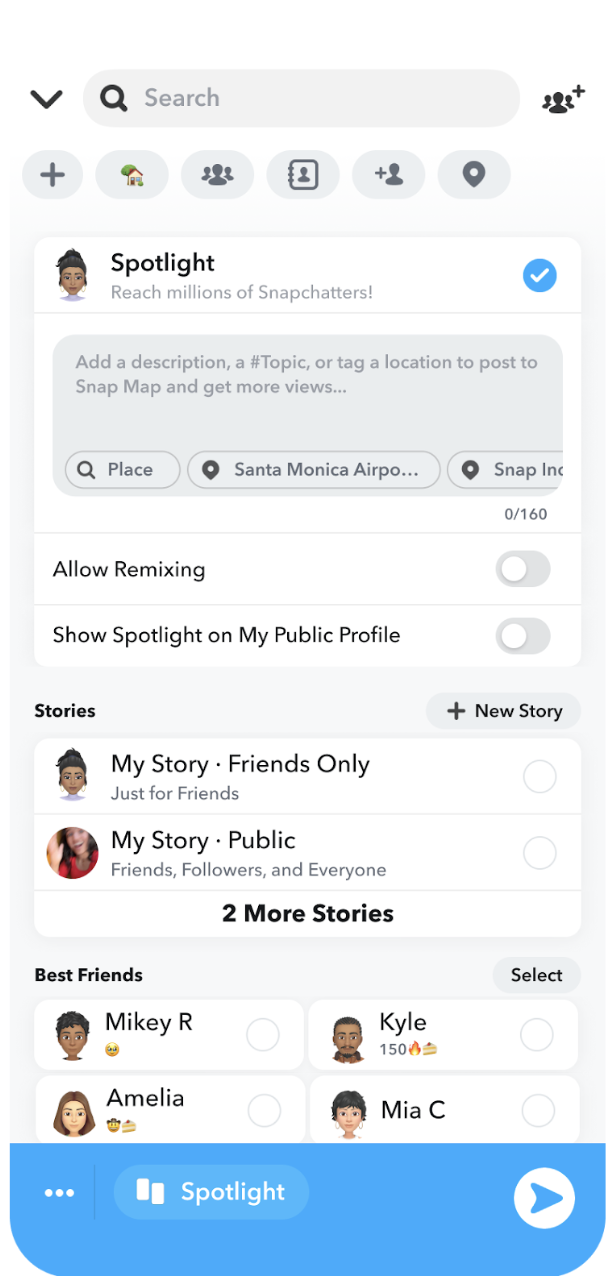The image size is (608, 1276).
Task: Click the Spotlight pill in bottom bar
Action: (211, 1192)
